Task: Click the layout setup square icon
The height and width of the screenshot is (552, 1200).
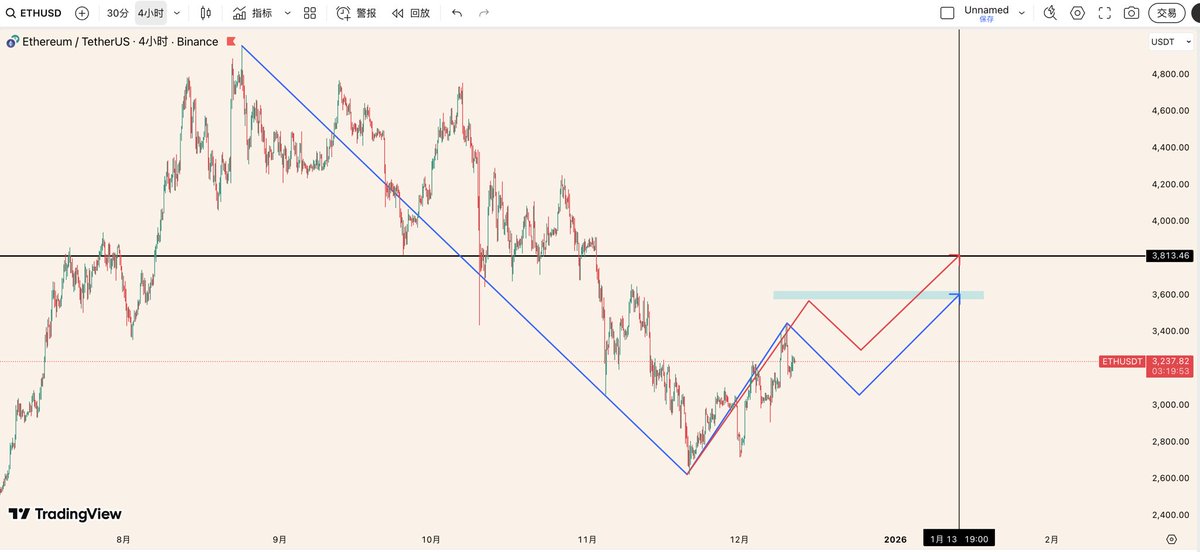Action: (947, 13)
